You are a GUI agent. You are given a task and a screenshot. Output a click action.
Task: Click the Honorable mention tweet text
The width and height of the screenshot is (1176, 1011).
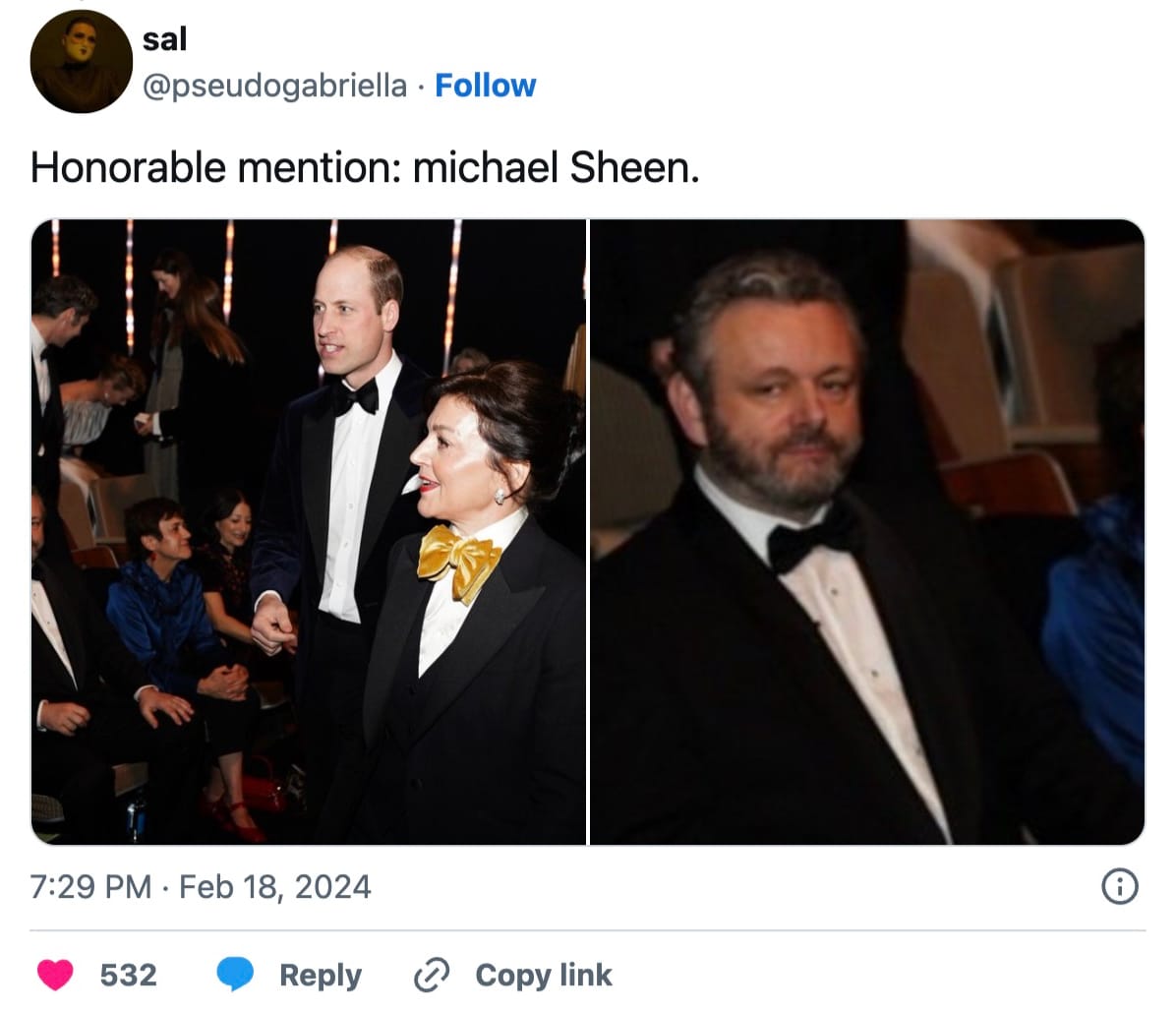(365, 167)
